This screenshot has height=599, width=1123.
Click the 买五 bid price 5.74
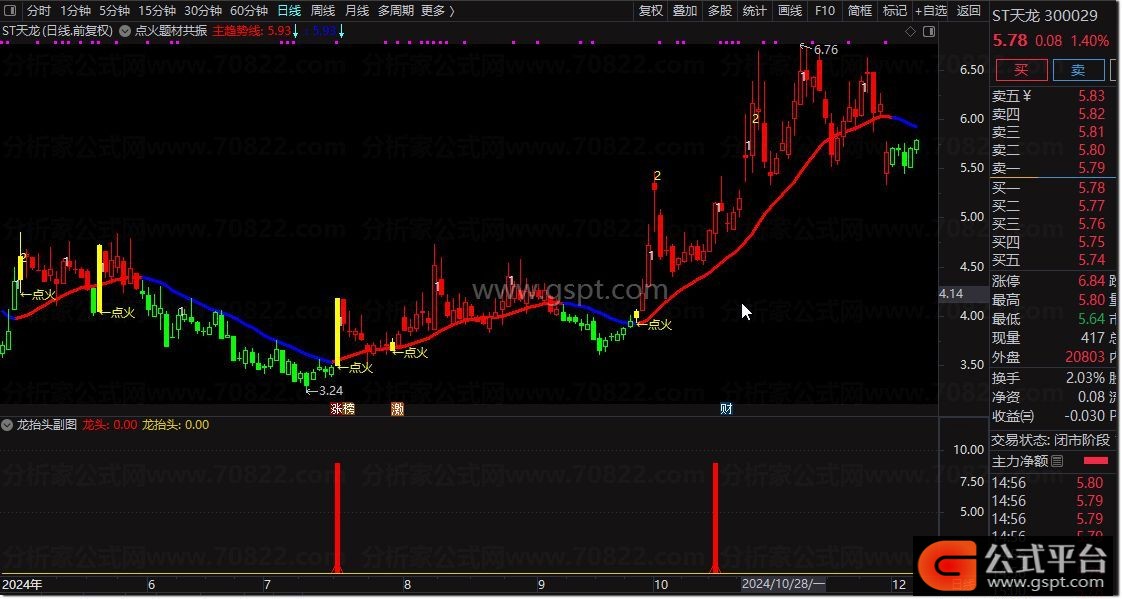tap(1091, 259)
